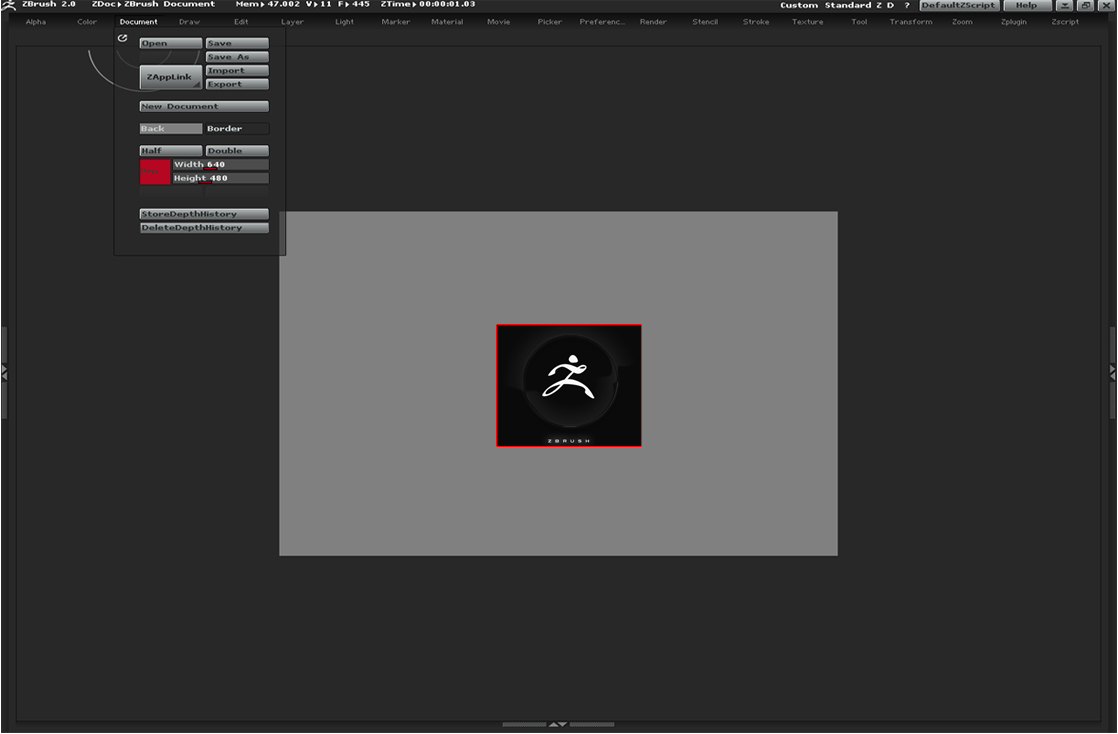The image size is (1118, 734).
Task: Open the Render menu
Action: [653, 22]
